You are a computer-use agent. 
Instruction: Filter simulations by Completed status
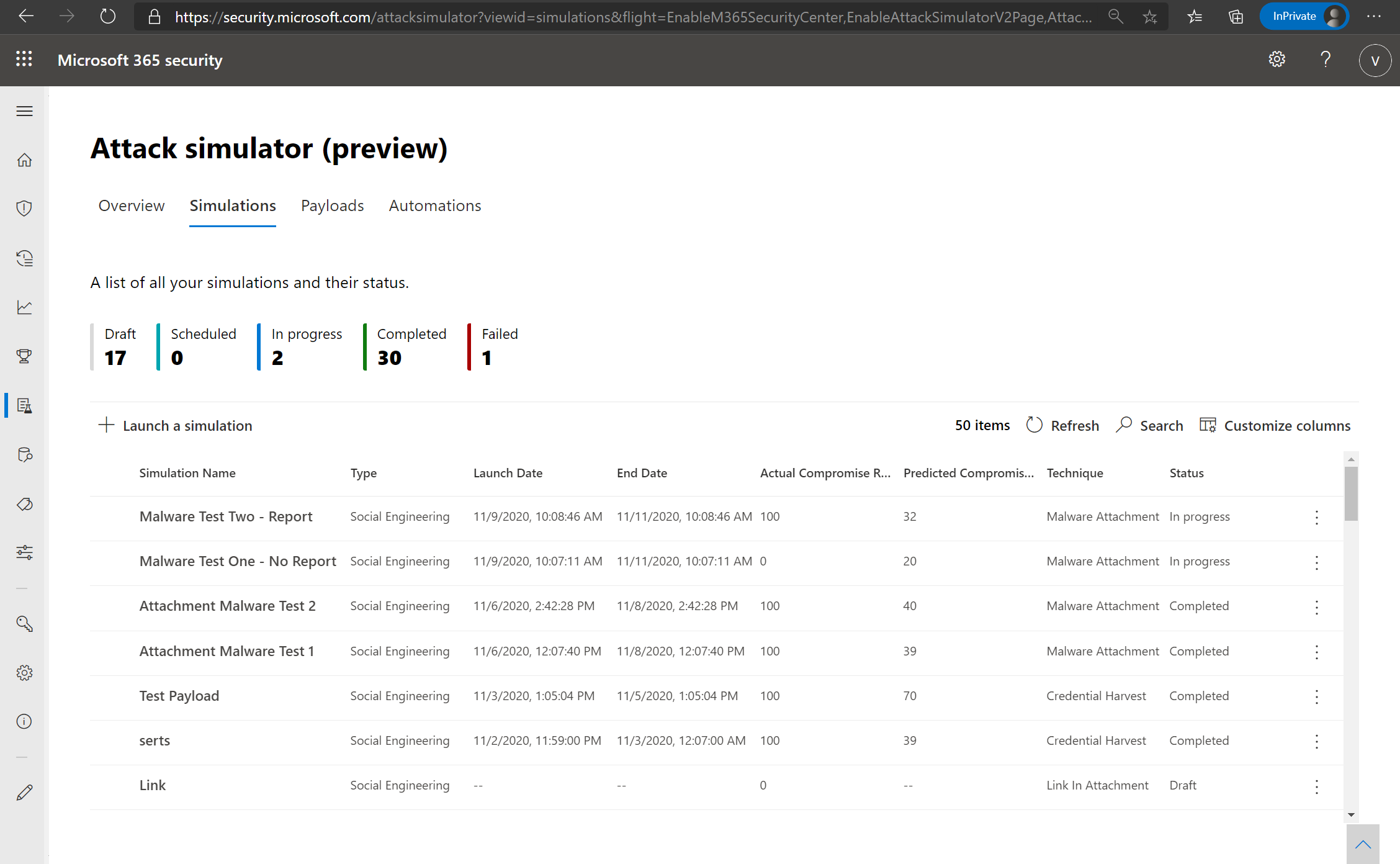[x=411, y=346]
